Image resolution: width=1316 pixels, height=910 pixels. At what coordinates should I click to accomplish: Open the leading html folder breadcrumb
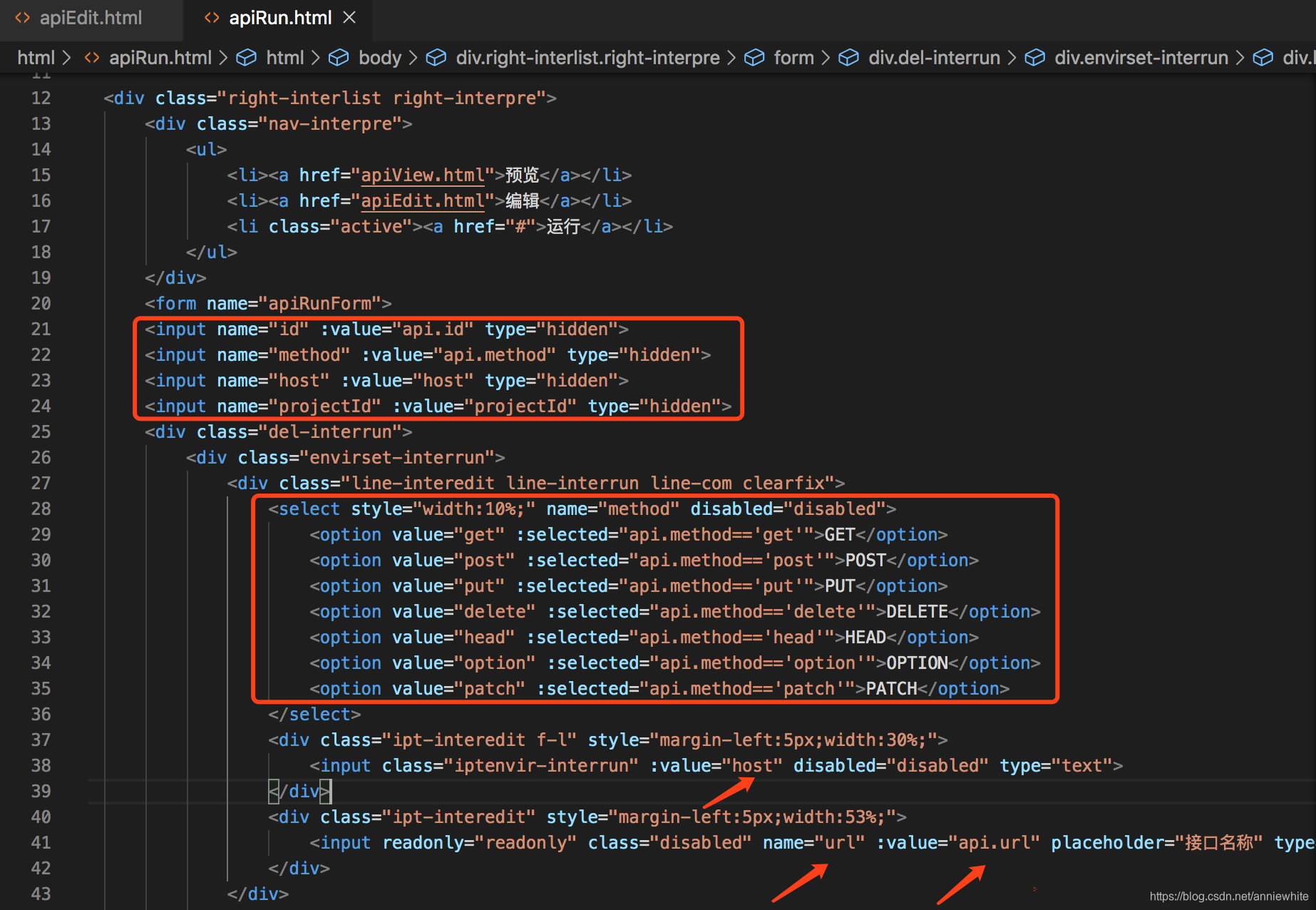tap(36, 58)
